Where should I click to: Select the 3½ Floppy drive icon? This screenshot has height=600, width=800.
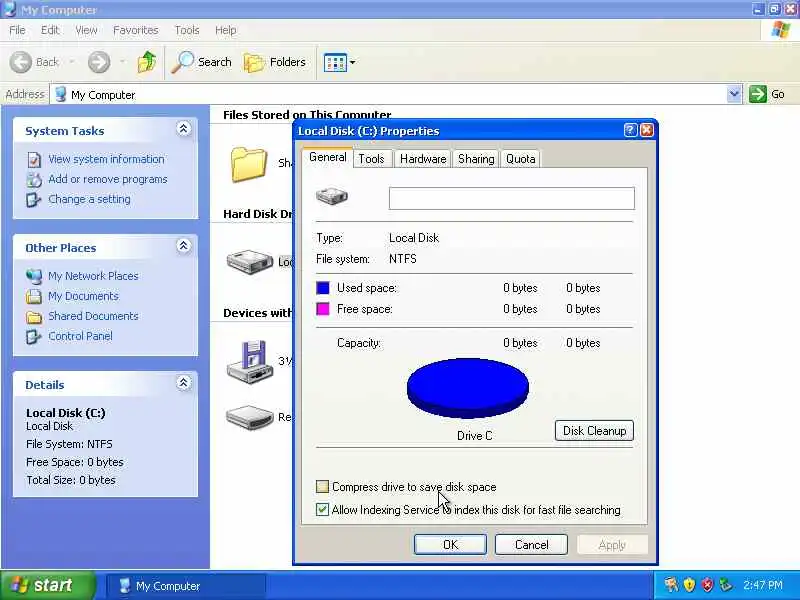pyautogui.click(x=249, y=361)
